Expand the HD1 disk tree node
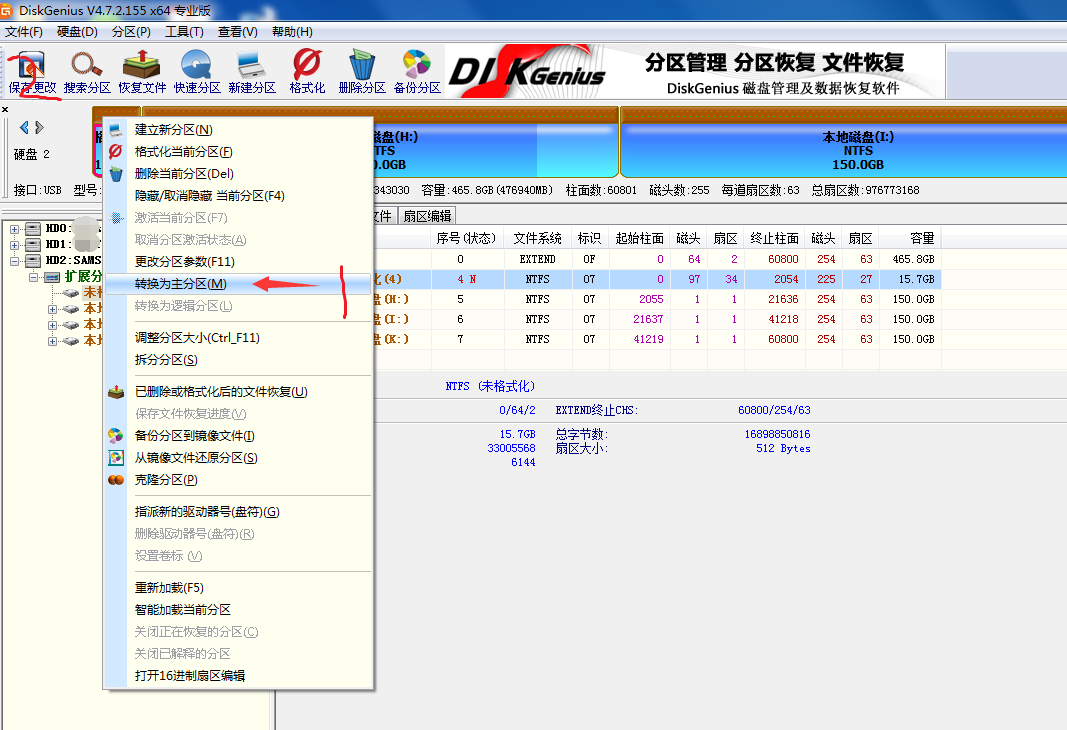 15,244
